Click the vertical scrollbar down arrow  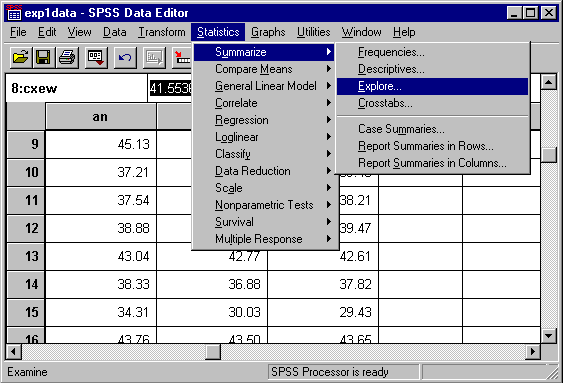[548, 336]
